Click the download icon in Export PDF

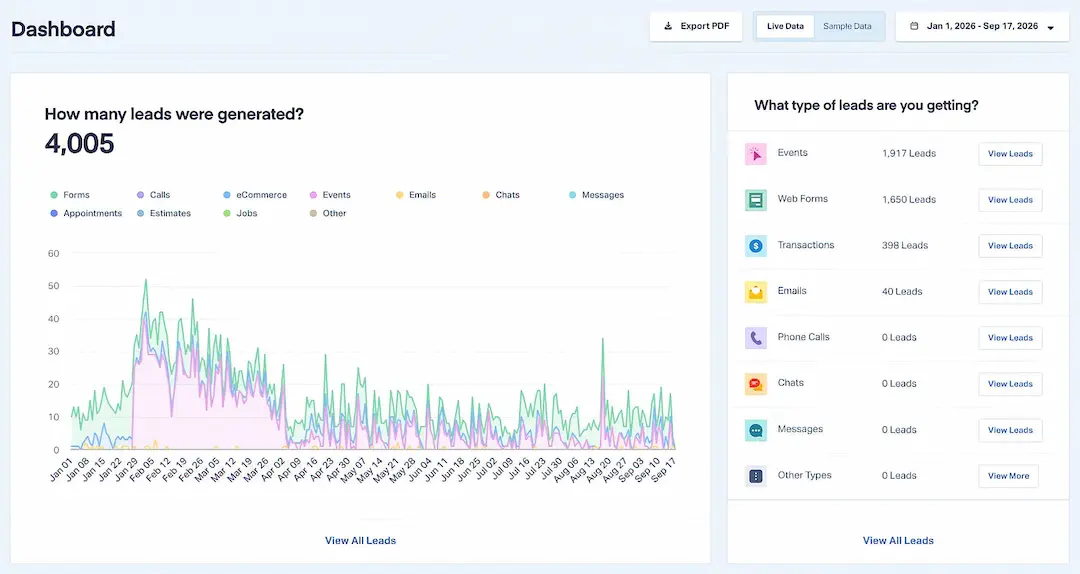(x=667, y=26)
